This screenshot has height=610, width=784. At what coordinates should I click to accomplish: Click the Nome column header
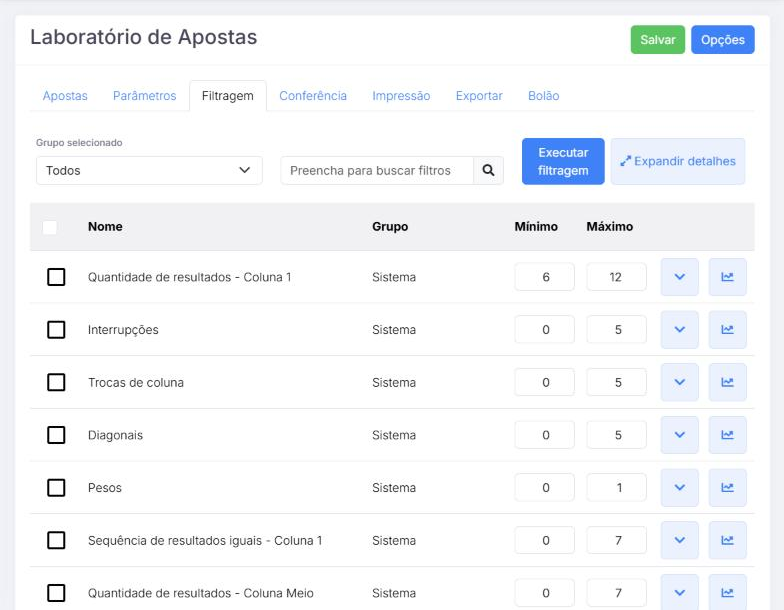tap(105, 226)
